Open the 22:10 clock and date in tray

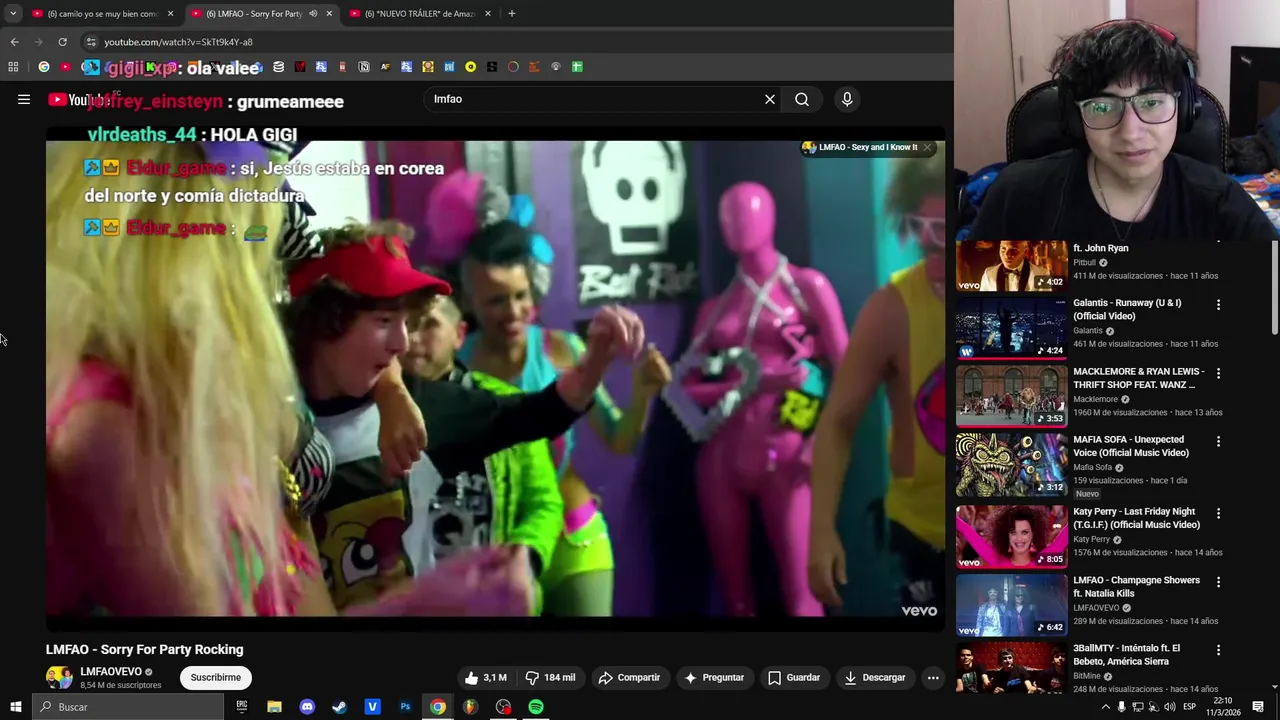pyautogui.click(x=1223, y=707)
